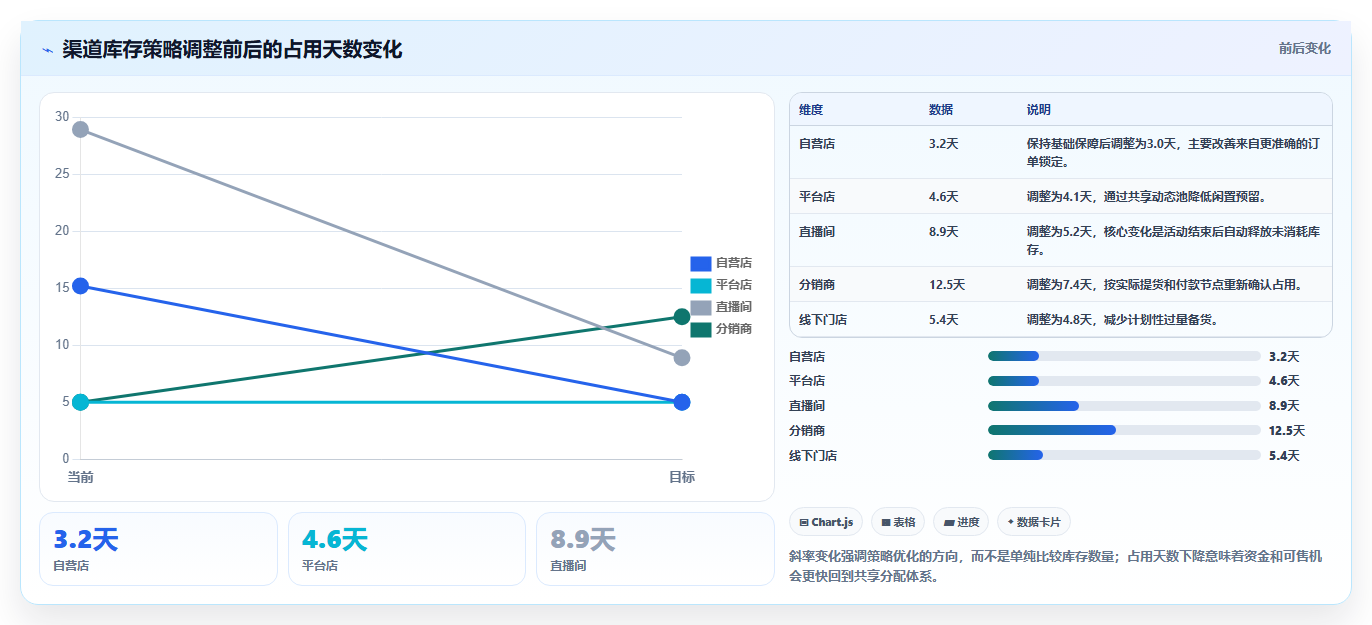Select the 数据卡片 chip
Image resolution: width=1372 pixels, height=625 pixels.
pos(1033,522)
